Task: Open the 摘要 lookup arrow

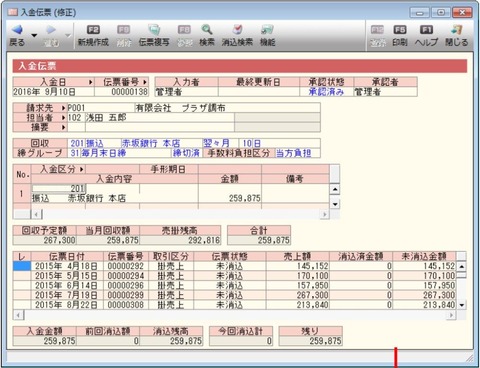Action: [x=63, y=127]
